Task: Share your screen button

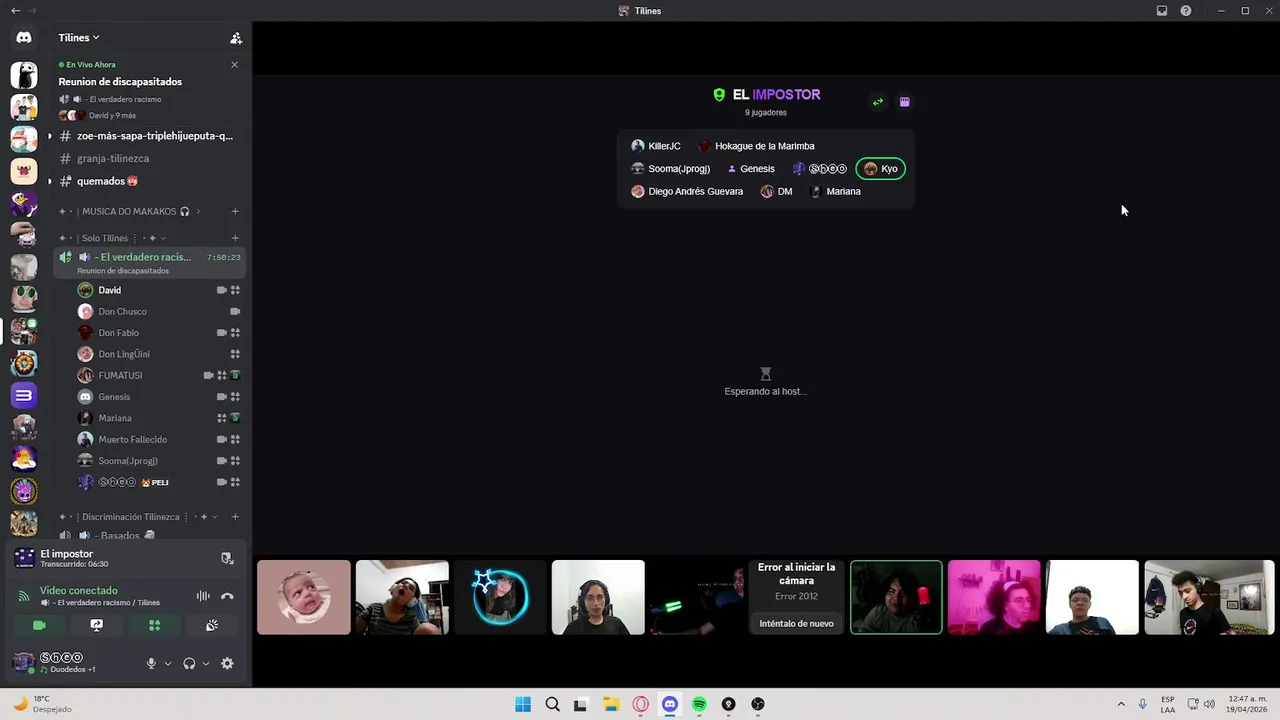Action: pos(96,625)
